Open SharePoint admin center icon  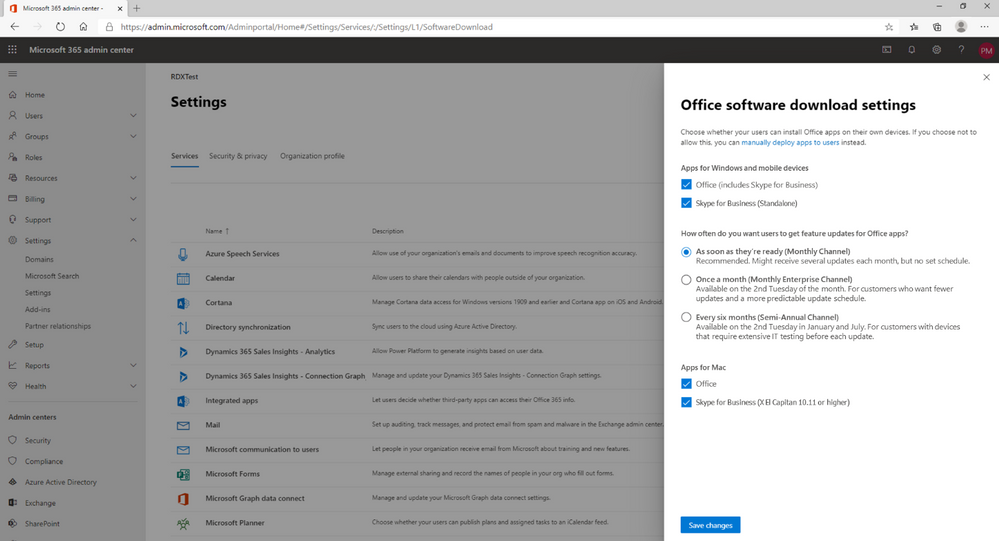[x=13, y=524]
